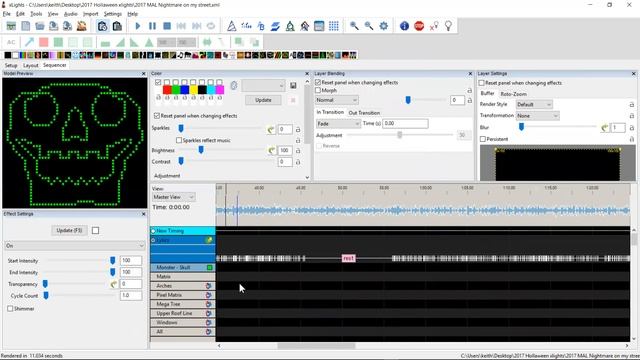Switch to the Layout tab
640x360 pixels.
pyautogui.click(x=31, y=65)
